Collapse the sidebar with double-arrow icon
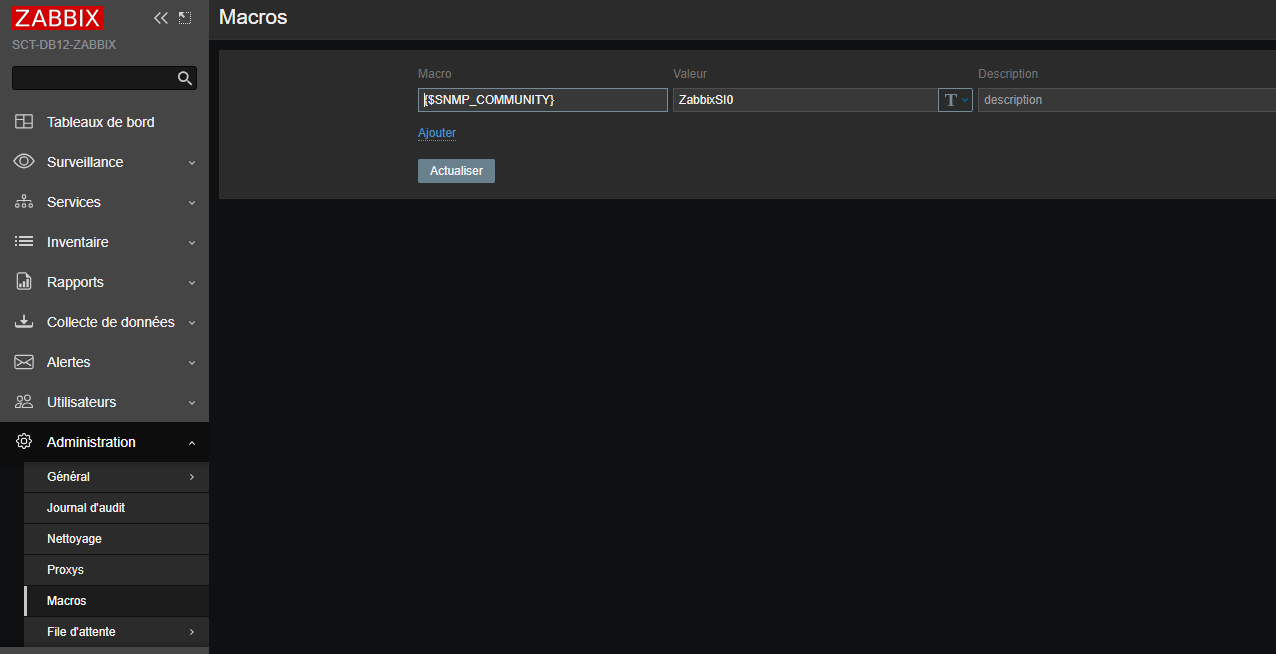This screenshot has width=1276, height=654. coord(160,18)
